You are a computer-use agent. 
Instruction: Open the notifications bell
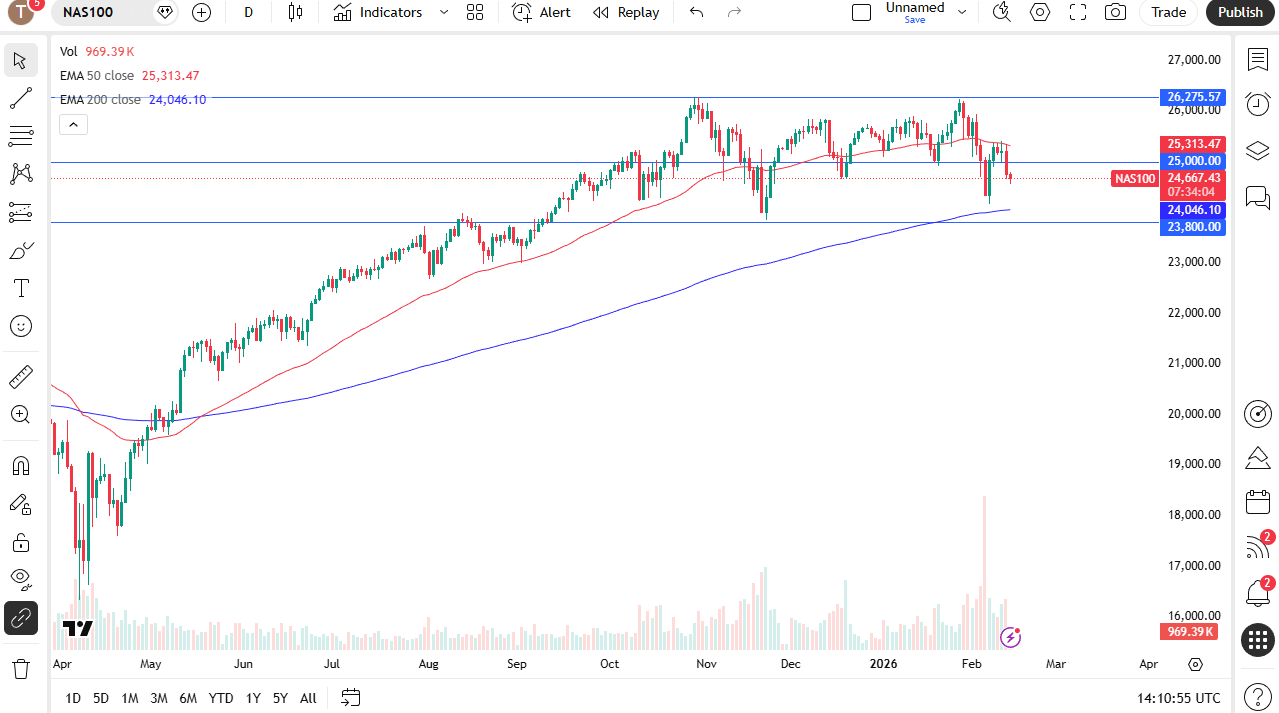click(x=1258, y=593)
